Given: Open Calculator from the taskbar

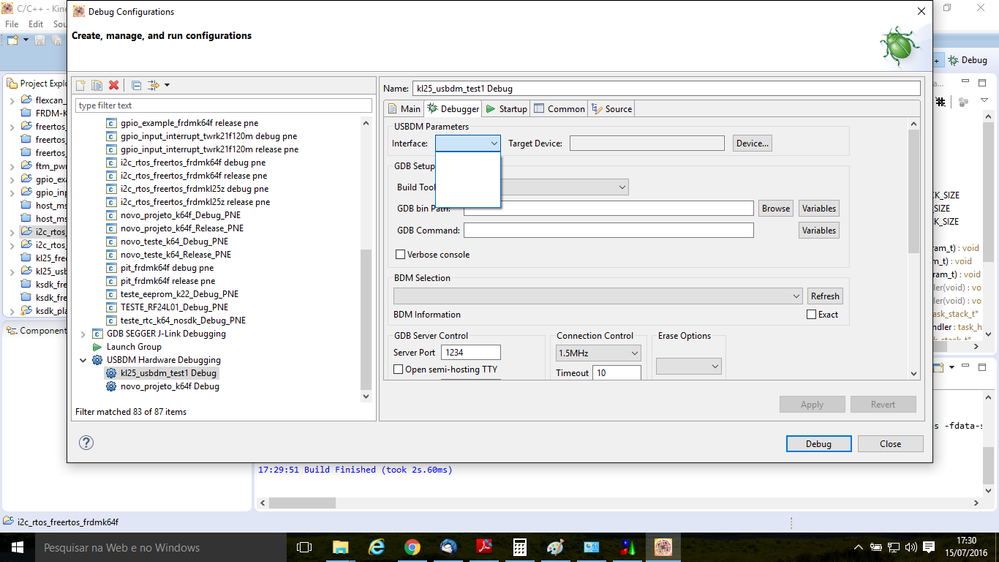Looking at the screenshot, I should [x=520, y=547].
